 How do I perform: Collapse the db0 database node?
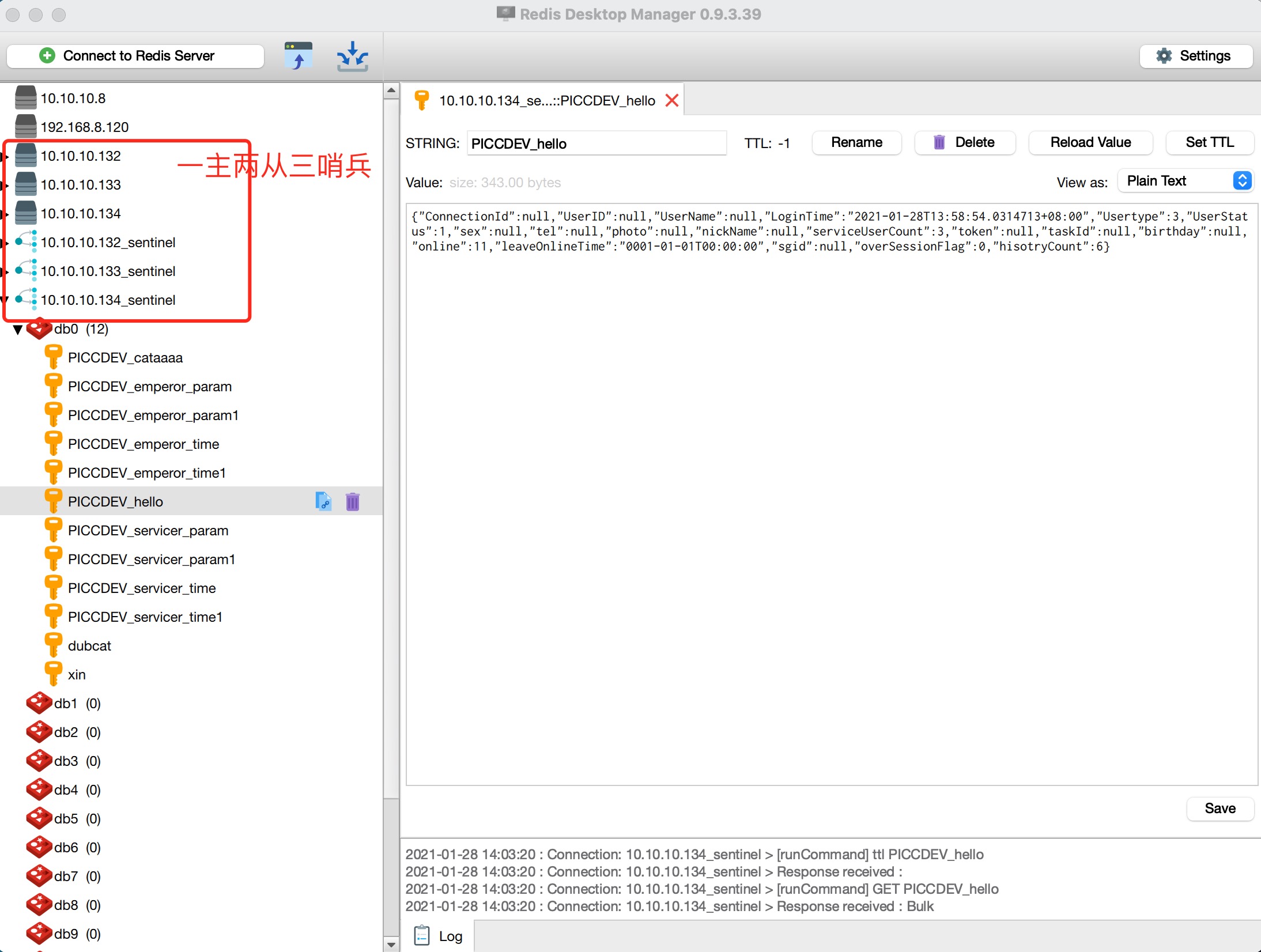point(18,330)
